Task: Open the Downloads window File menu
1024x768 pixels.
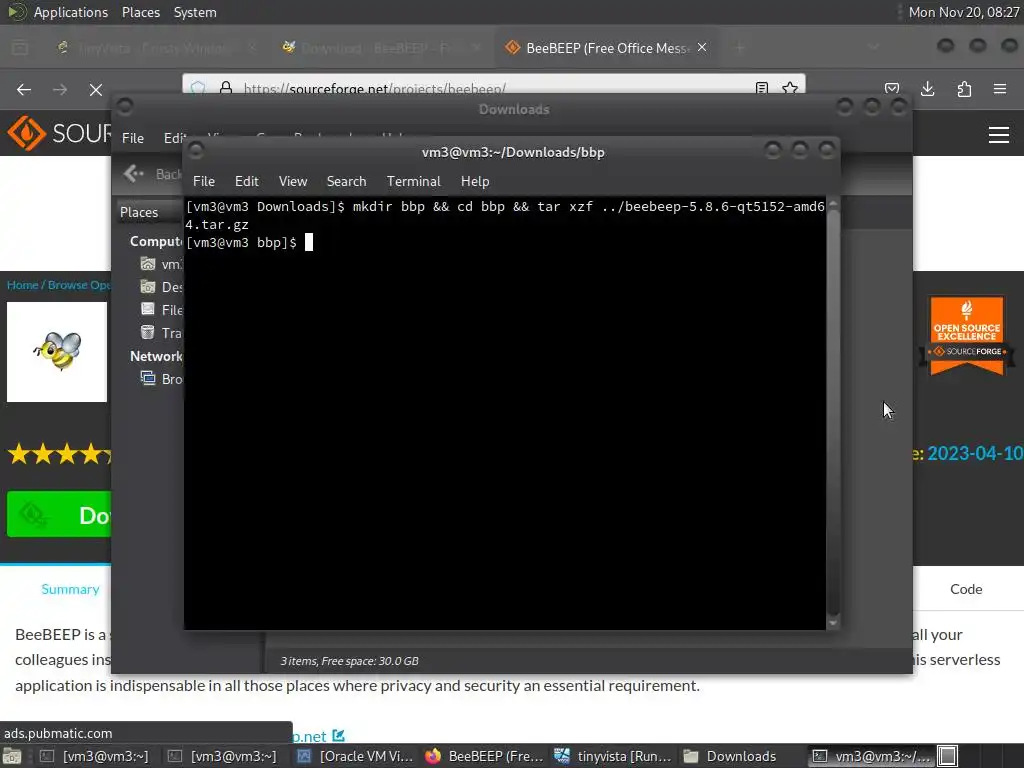Action: coord(133,138)
